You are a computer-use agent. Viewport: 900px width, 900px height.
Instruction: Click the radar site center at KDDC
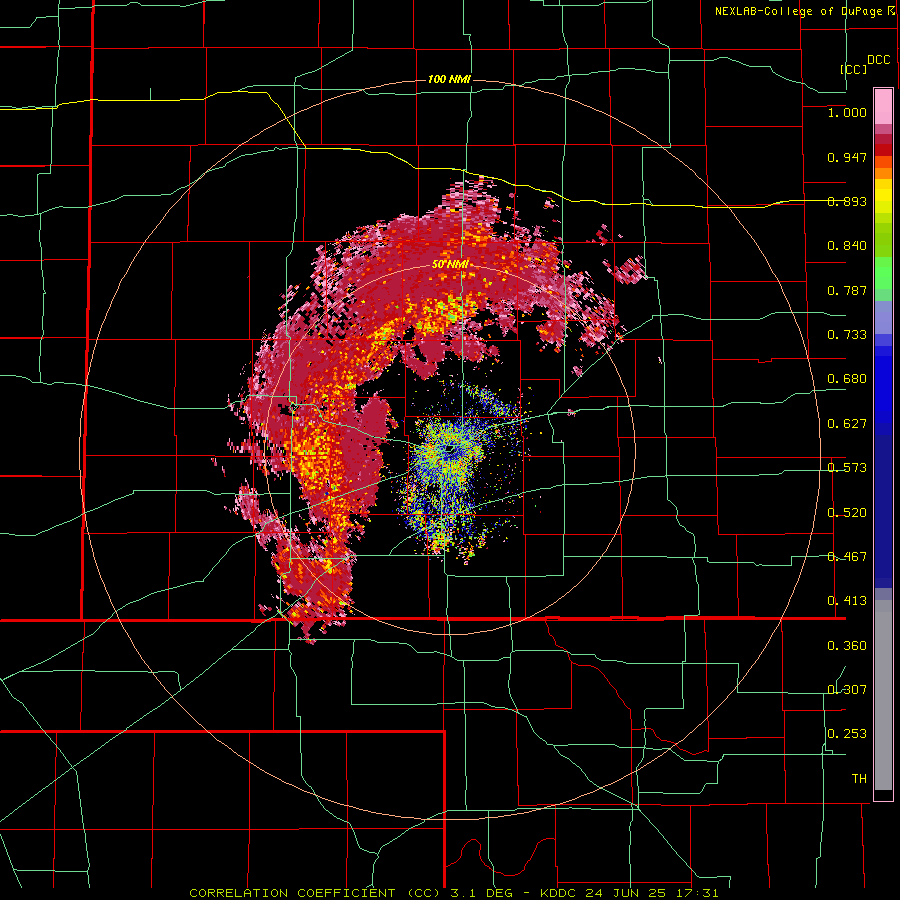(451, 450)
